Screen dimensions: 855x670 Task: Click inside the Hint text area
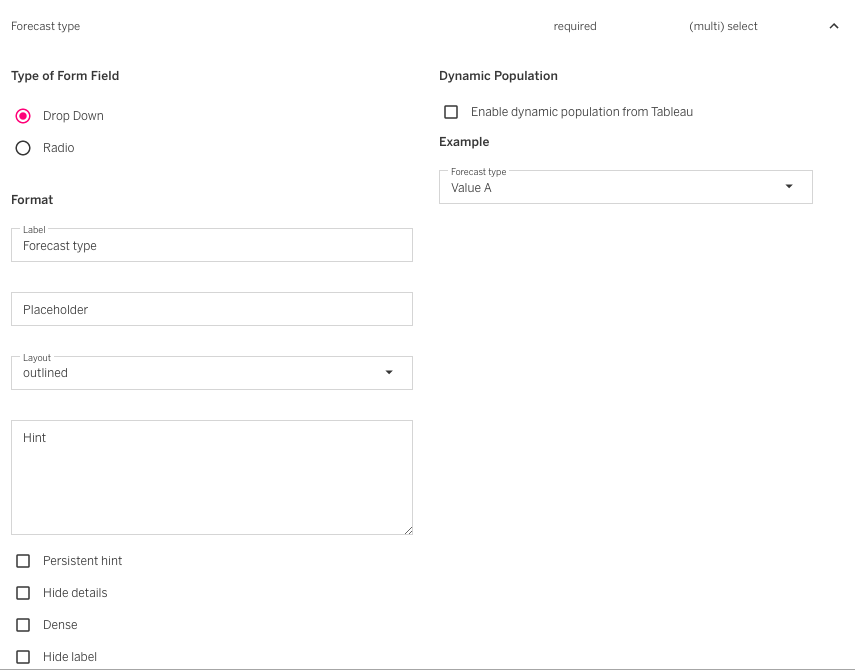coord(211,477)
